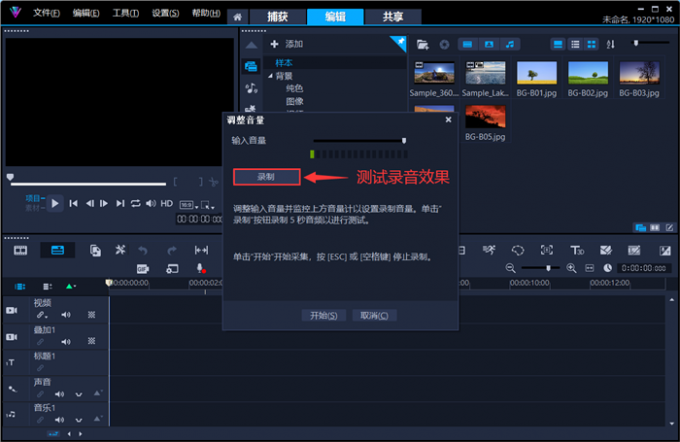
Task: Switch library to thumbnail view
Action: click(591, 44)
